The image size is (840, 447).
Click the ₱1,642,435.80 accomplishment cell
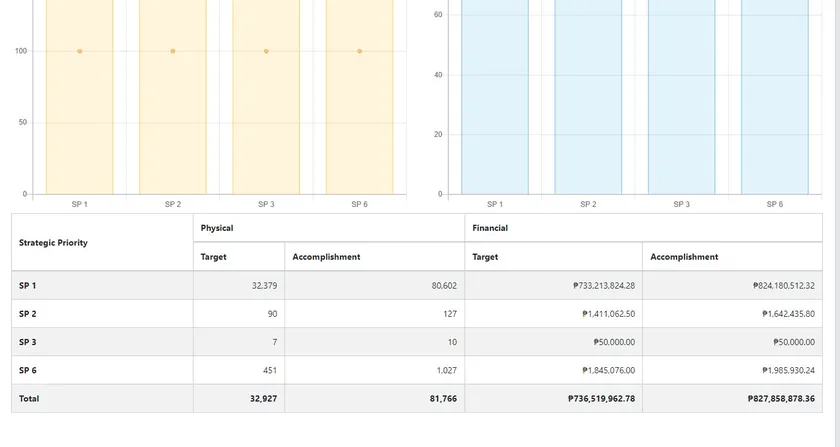click(x=732, y=314)
